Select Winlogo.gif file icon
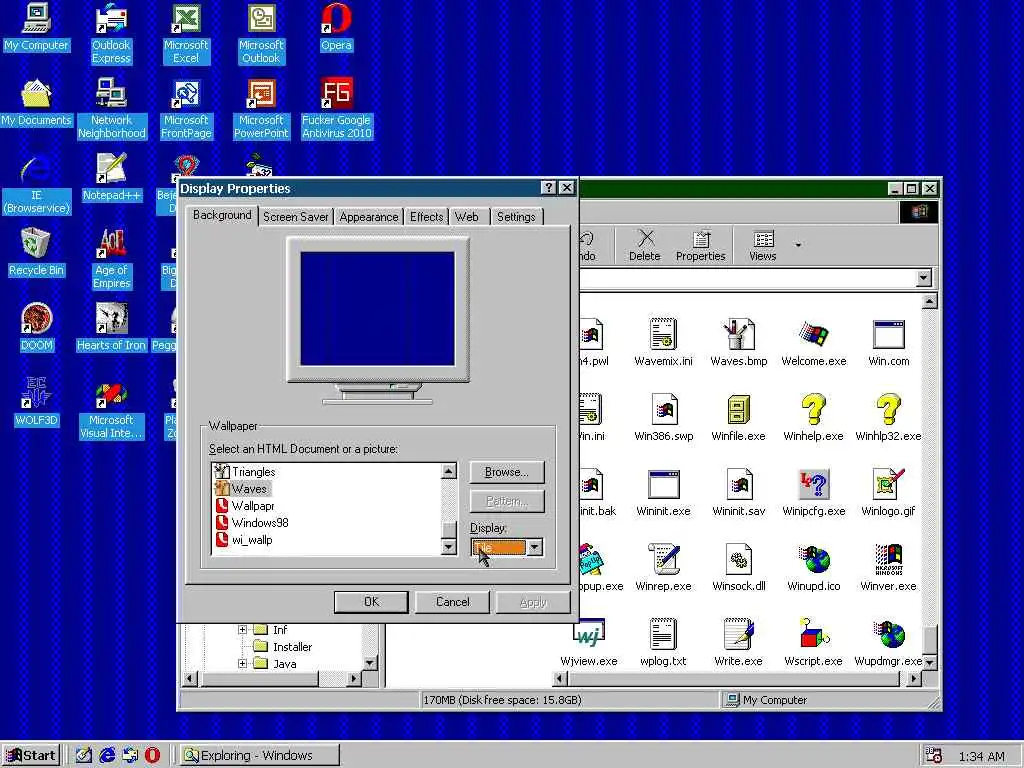The height and width of the screenshot is (768, 1024). (x=888, y=492)
